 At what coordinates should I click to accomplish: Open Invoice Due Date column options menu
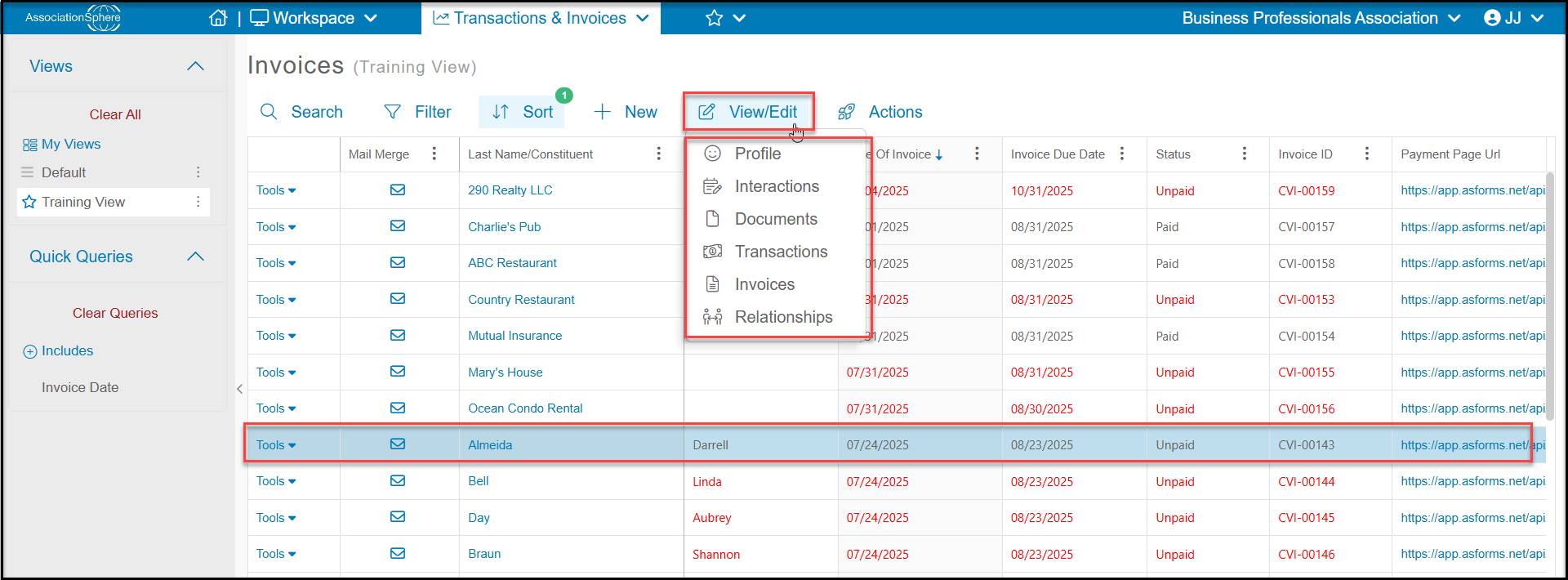tap(1122, 154)
